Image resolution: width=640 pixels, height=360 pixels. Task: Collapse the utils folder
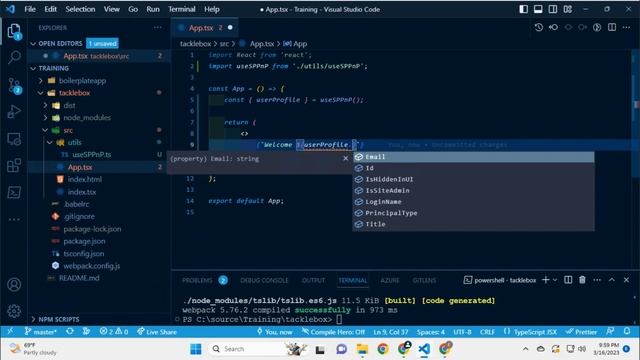tap(49, 142)
